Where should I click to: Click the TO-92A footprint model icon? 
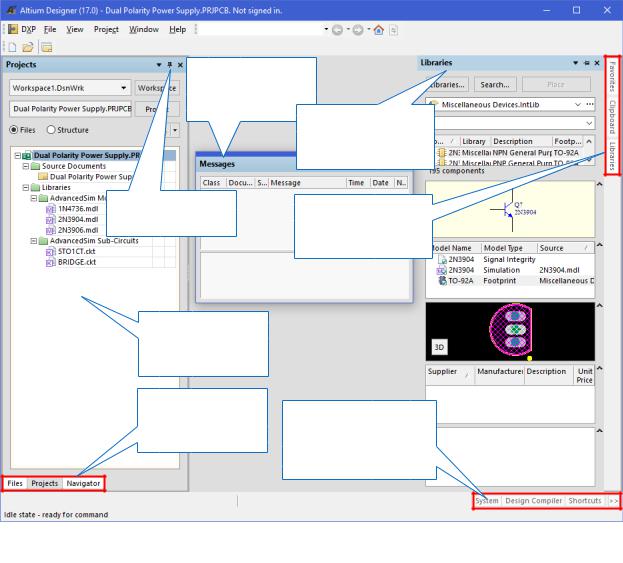(x=442, y=281)
